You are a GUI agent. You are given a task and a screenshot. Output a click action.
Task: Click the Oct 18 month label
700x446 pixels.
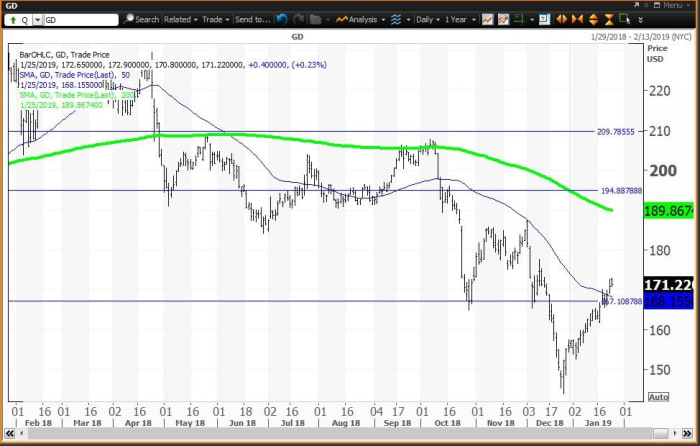(x=447, y=423)
